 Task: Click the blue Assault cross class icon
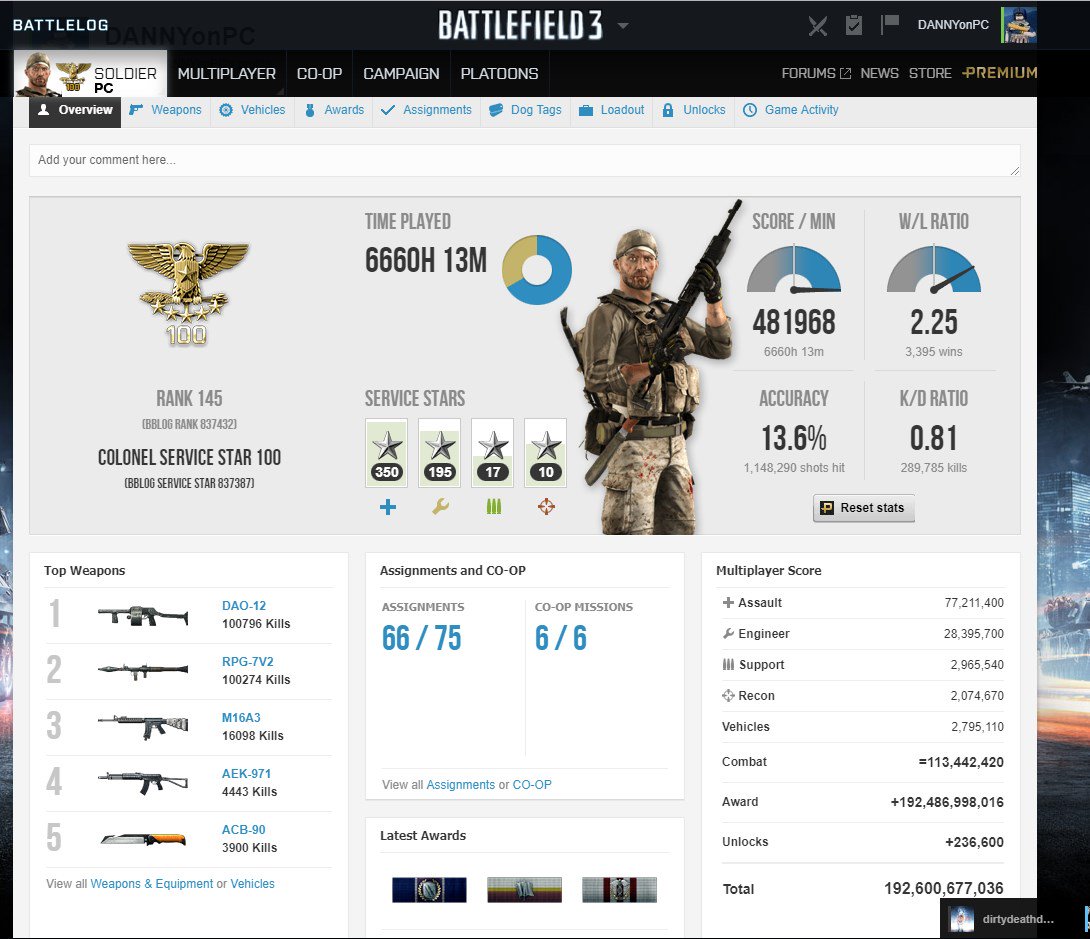(388, 507)
